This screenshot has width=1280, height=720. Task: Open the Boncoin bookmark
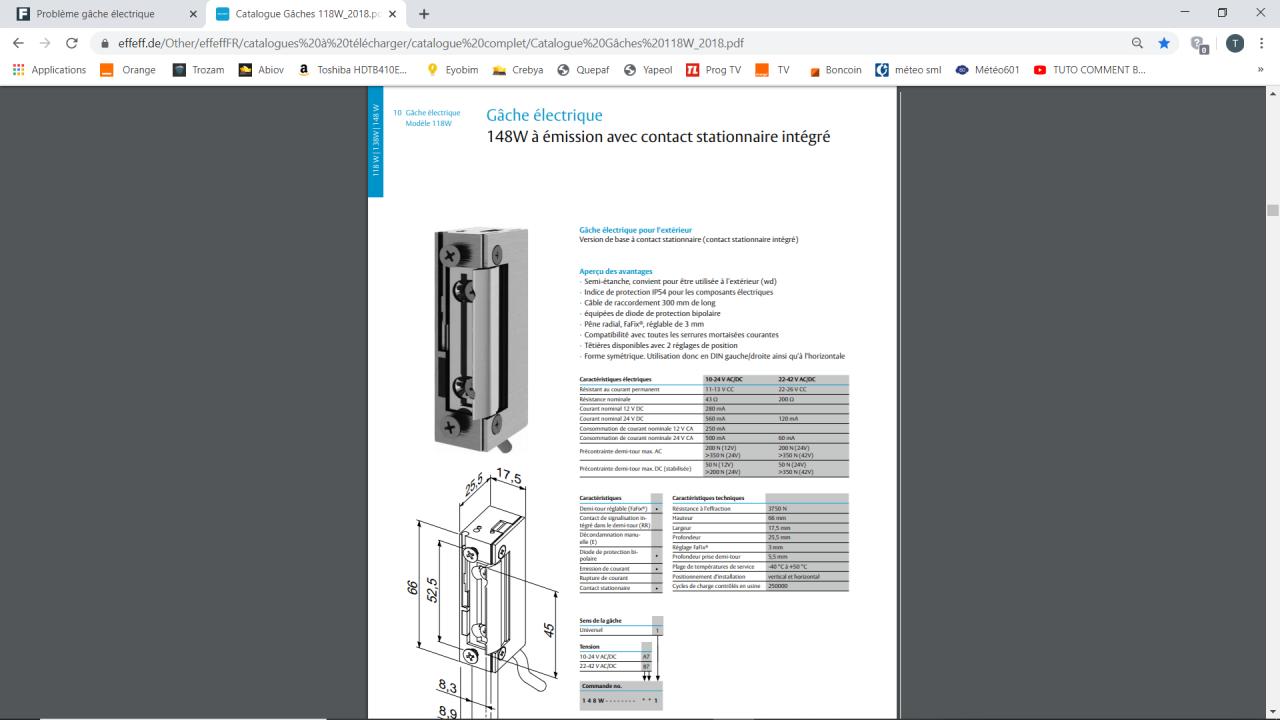pyautogui.click(x=835, y=70)
